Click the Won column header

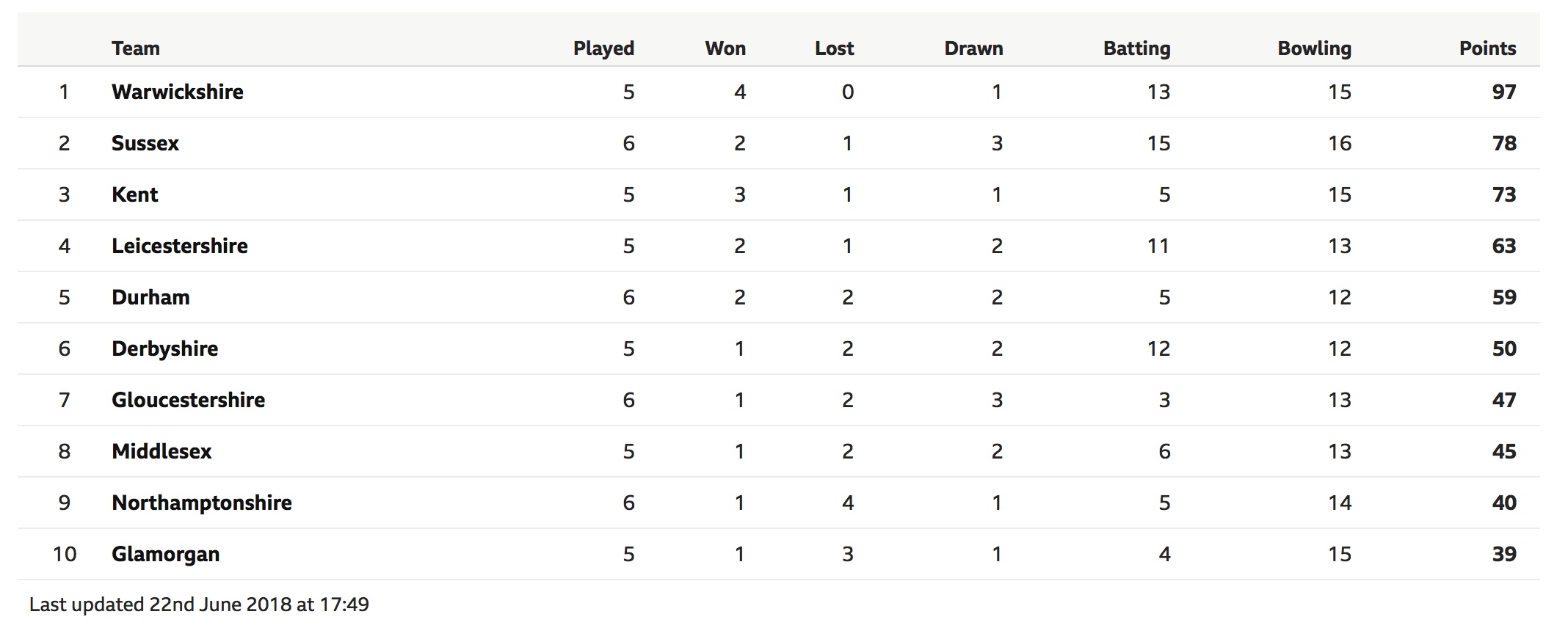725,48
